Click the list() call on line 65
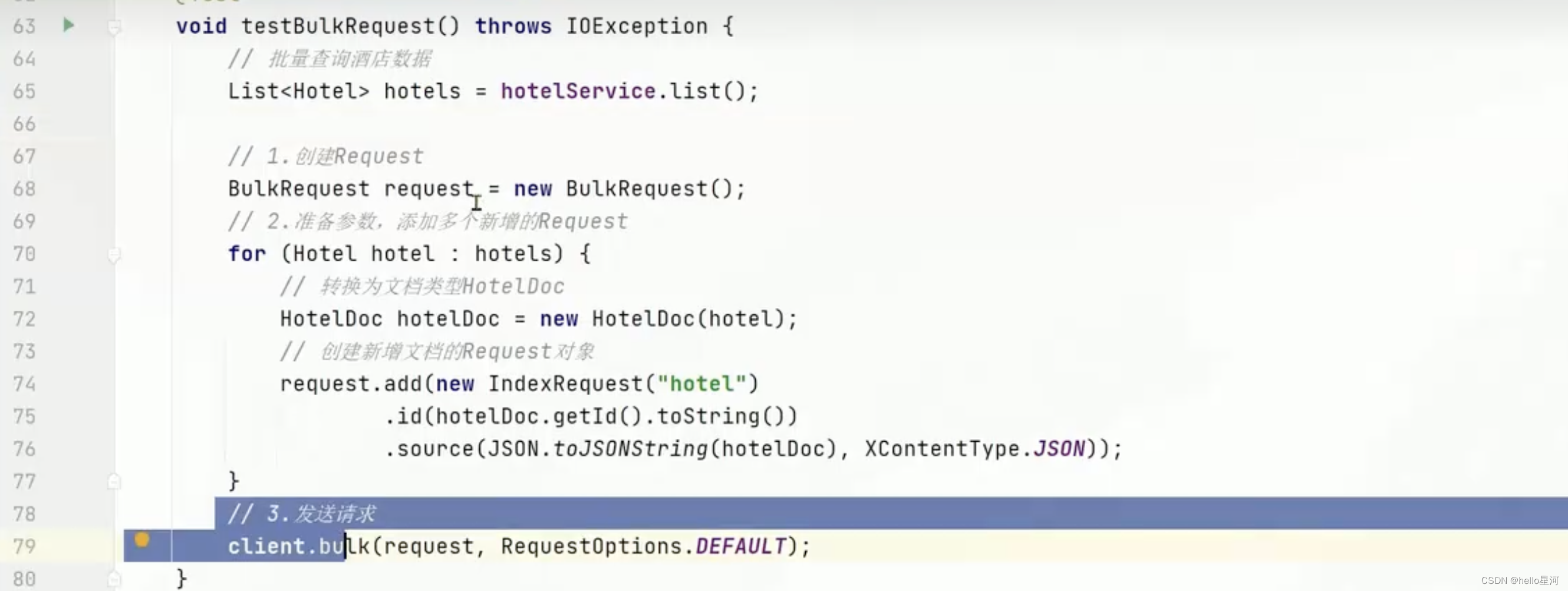Viewport: 1568px width, 591px height. [707, 91]
